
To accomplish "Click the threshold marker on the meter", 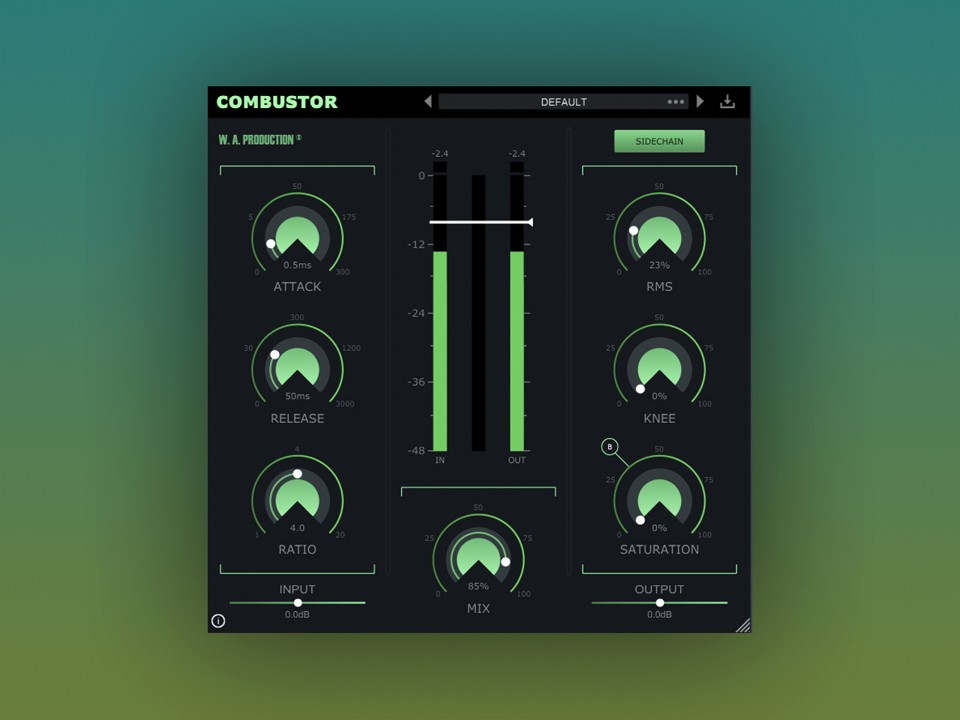I will click(x=529, y=222).
